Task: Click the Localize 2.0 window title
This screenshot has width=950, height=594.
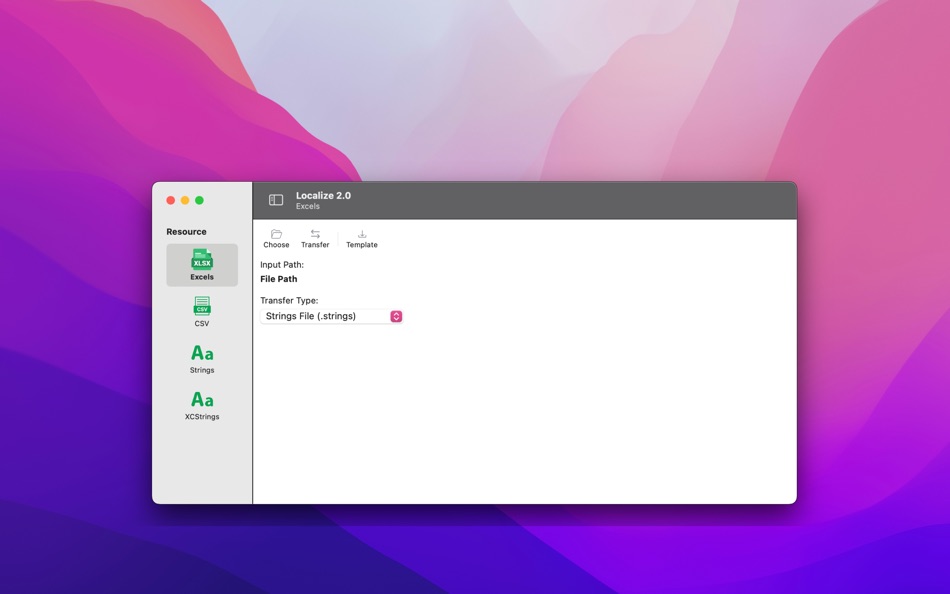Action: tap(322, 195)
